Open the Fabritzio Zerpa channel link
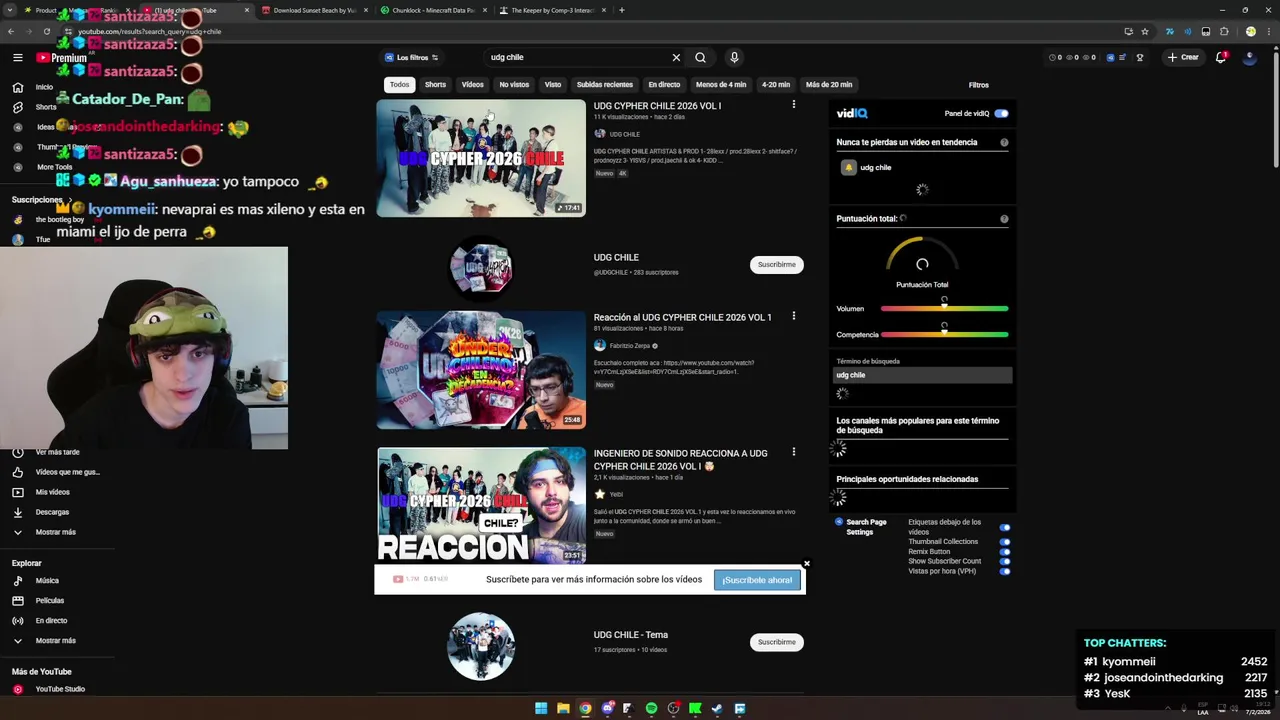The width and height of the screenshot is (1280, 720). coord(630,346)
